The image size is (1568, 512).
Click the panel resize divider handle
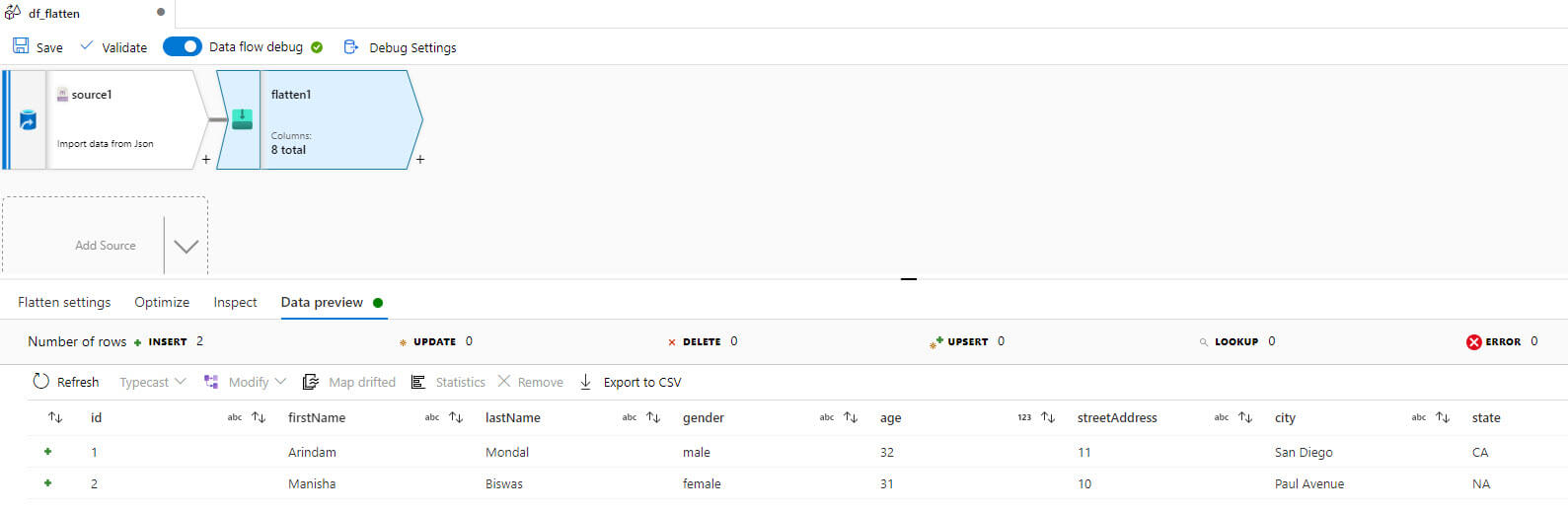point(909,279)
